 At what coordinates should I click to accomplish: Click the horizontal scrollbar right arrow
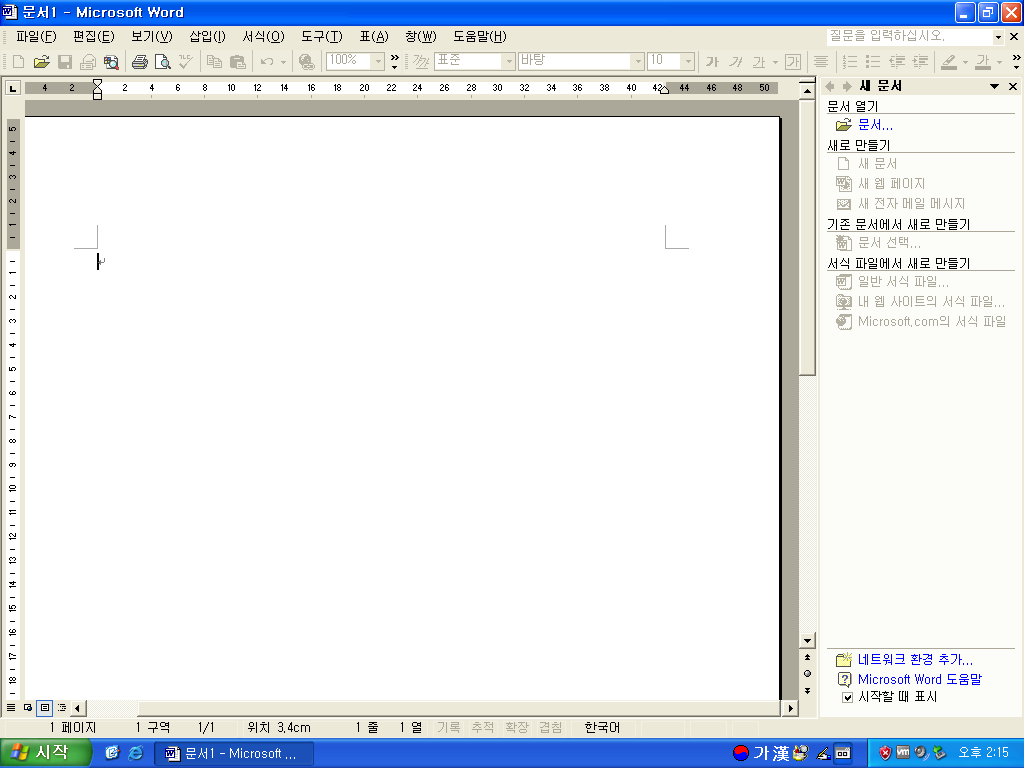click(791, 708)
